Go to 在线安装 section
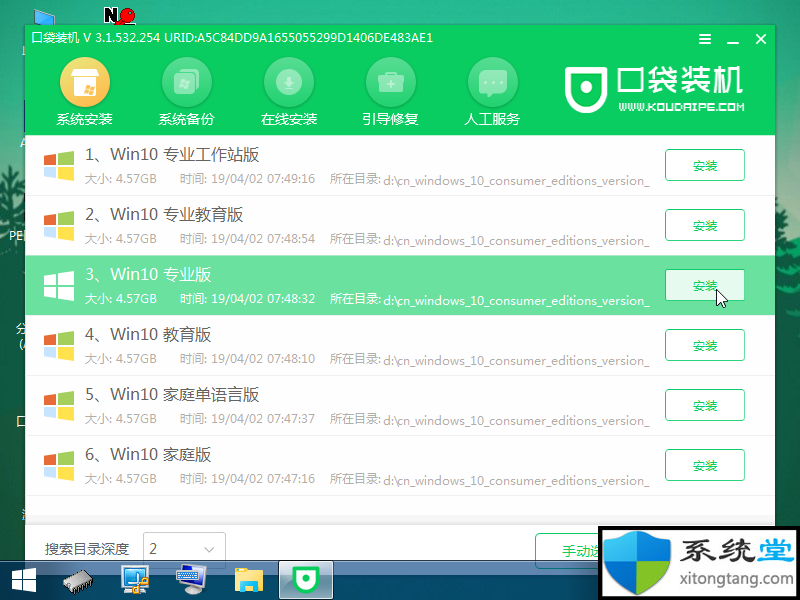This screenshot has height=600, width=800. 289,93
